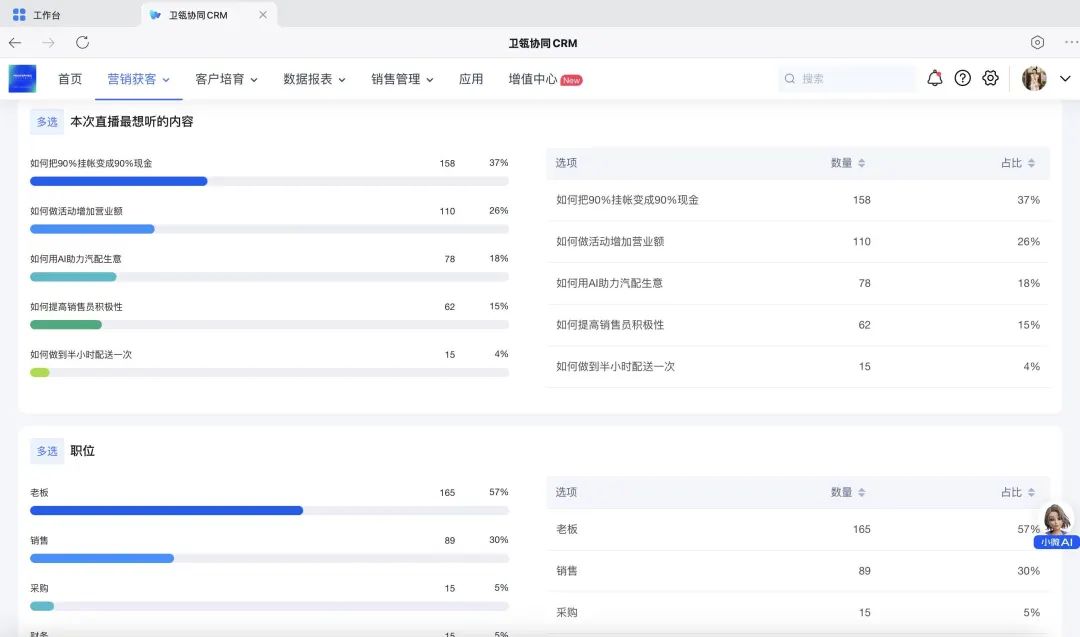Click the CRM logo in navigation bar
The height and width of the screenshot is (637, 1080).
(22, 79)
